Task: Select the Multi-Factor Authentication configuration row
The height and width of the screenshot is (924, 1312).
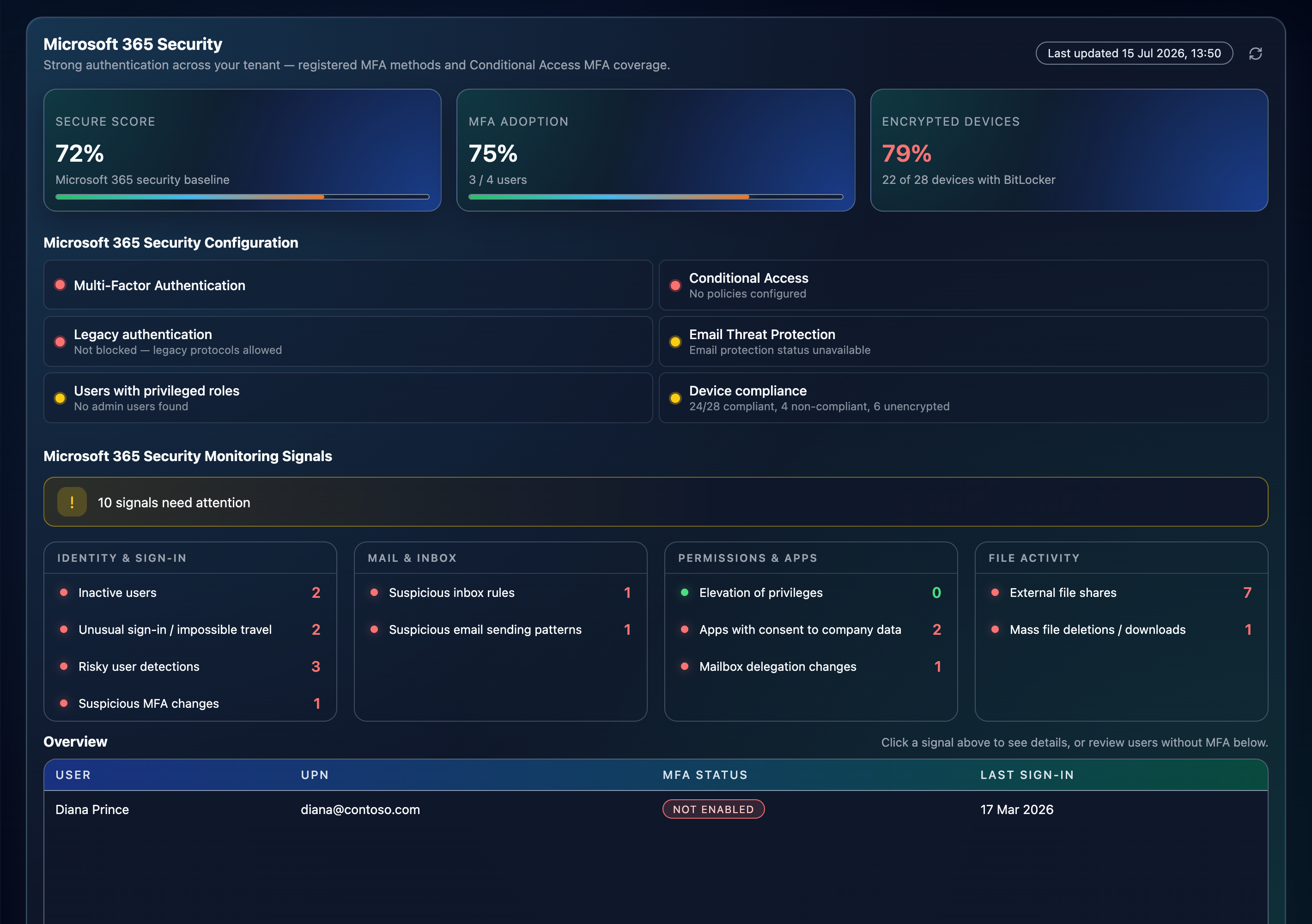Action: 348,285
